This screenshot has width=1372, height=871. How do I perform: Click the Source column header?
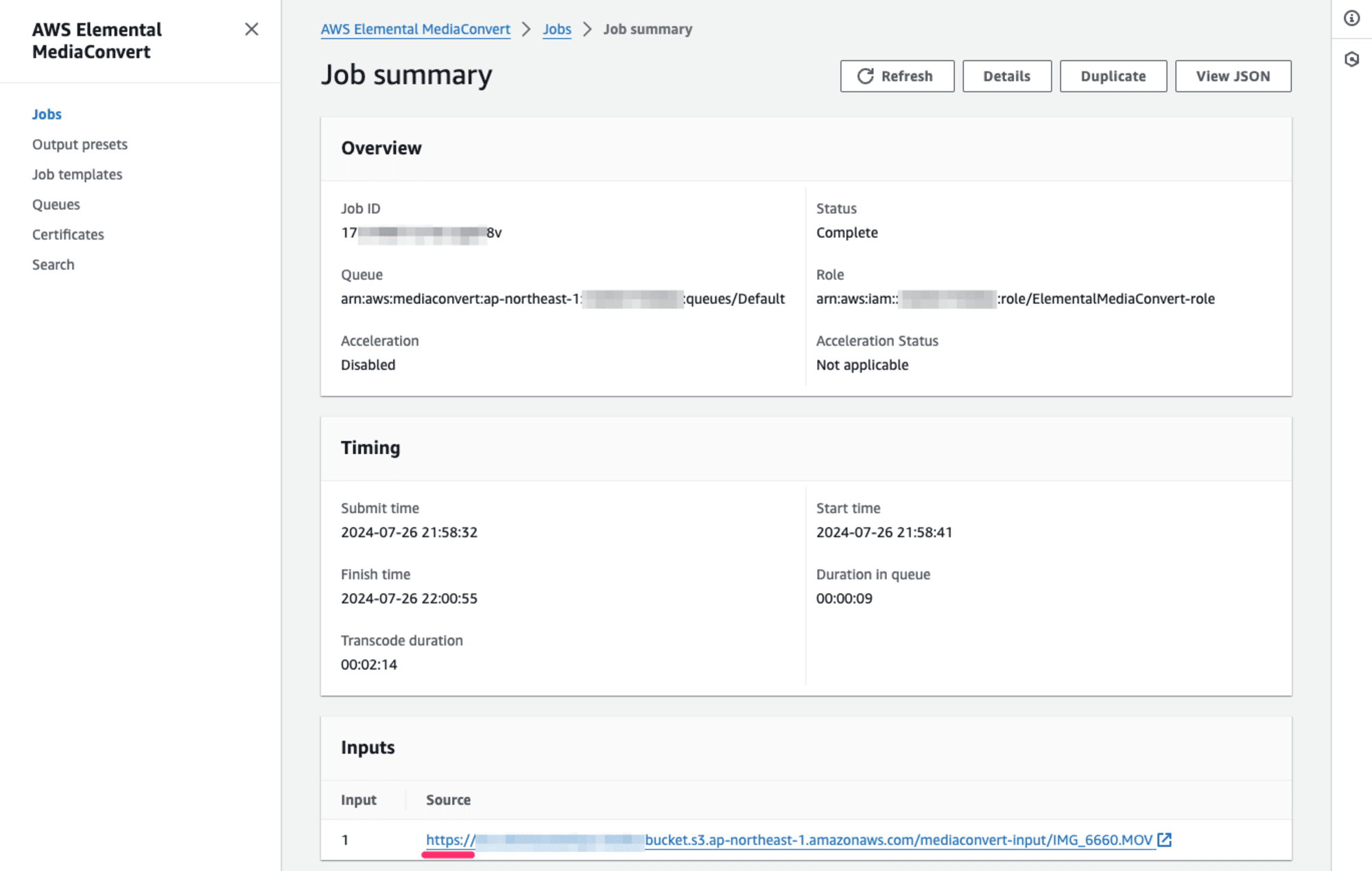(448, 800)
